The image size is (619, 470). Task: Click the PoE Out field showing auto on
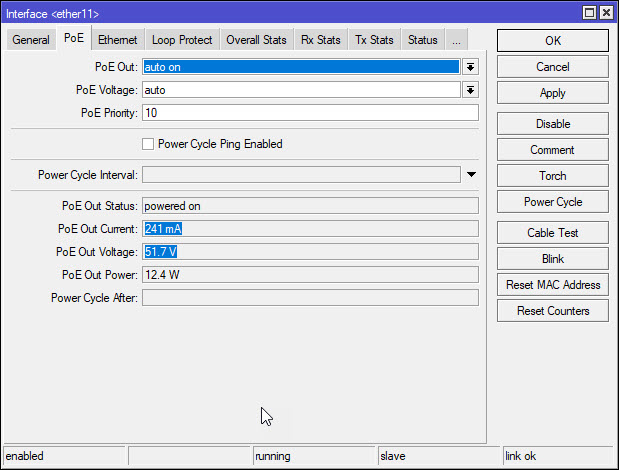tap(301, 67)
